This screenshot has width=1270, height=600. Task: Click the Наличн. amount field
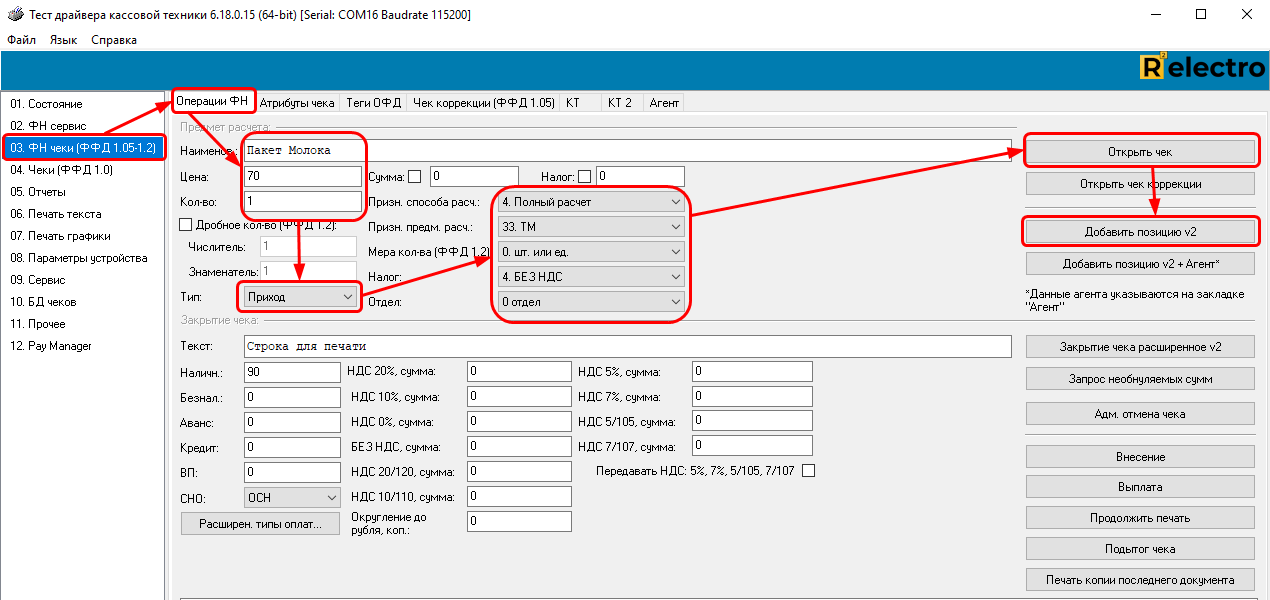tap(292, 372)
